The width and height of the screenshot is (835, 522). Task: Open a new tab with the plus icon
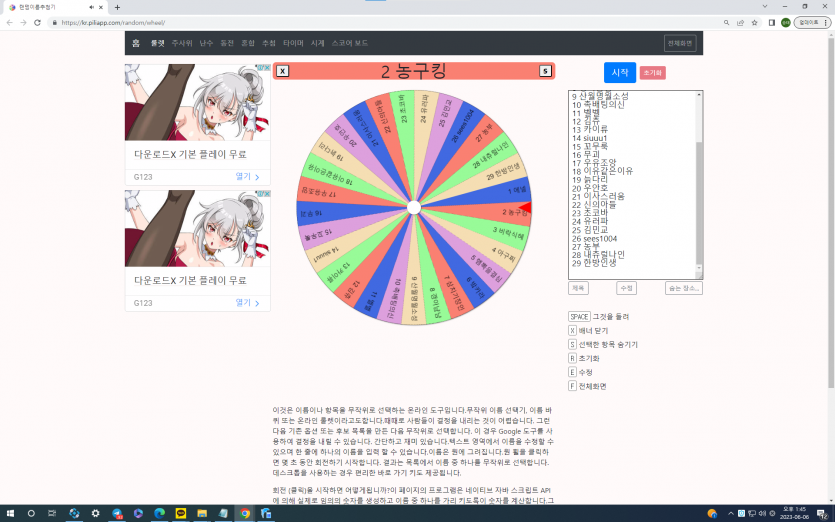pyautogui.click(x=117, y=7)
